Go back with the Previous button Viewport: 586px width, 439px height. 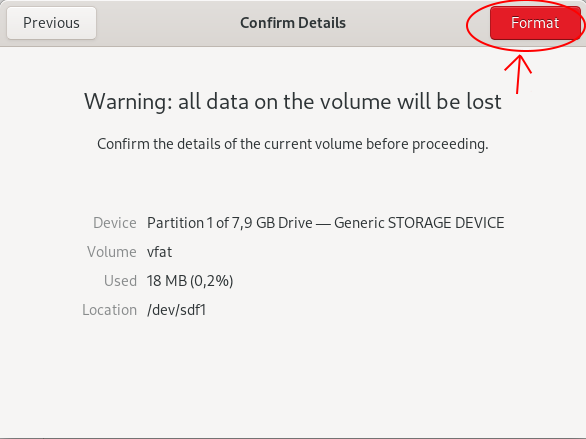tap(52, 23)
